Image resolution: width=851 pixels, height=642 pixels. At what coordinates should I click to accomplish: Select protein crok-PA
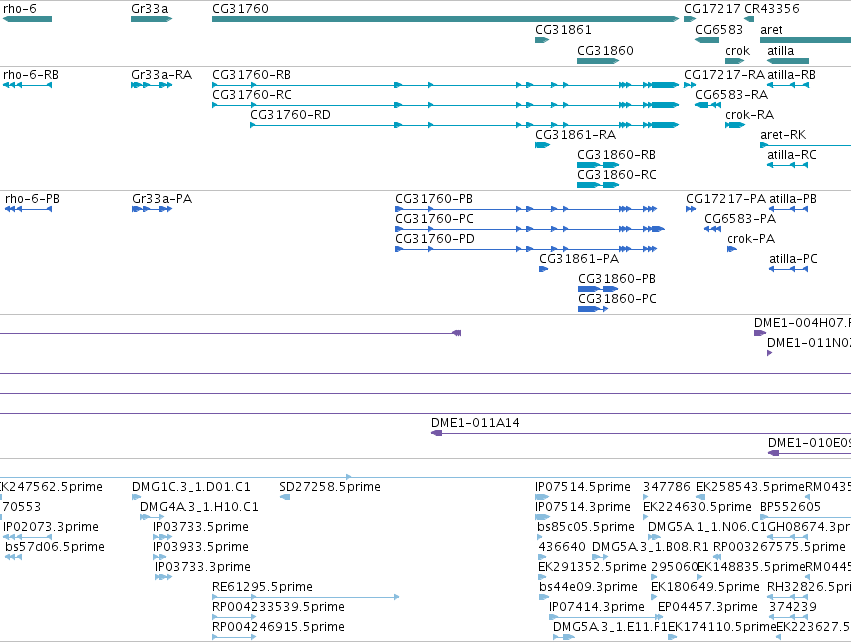(x=751, y=239)
